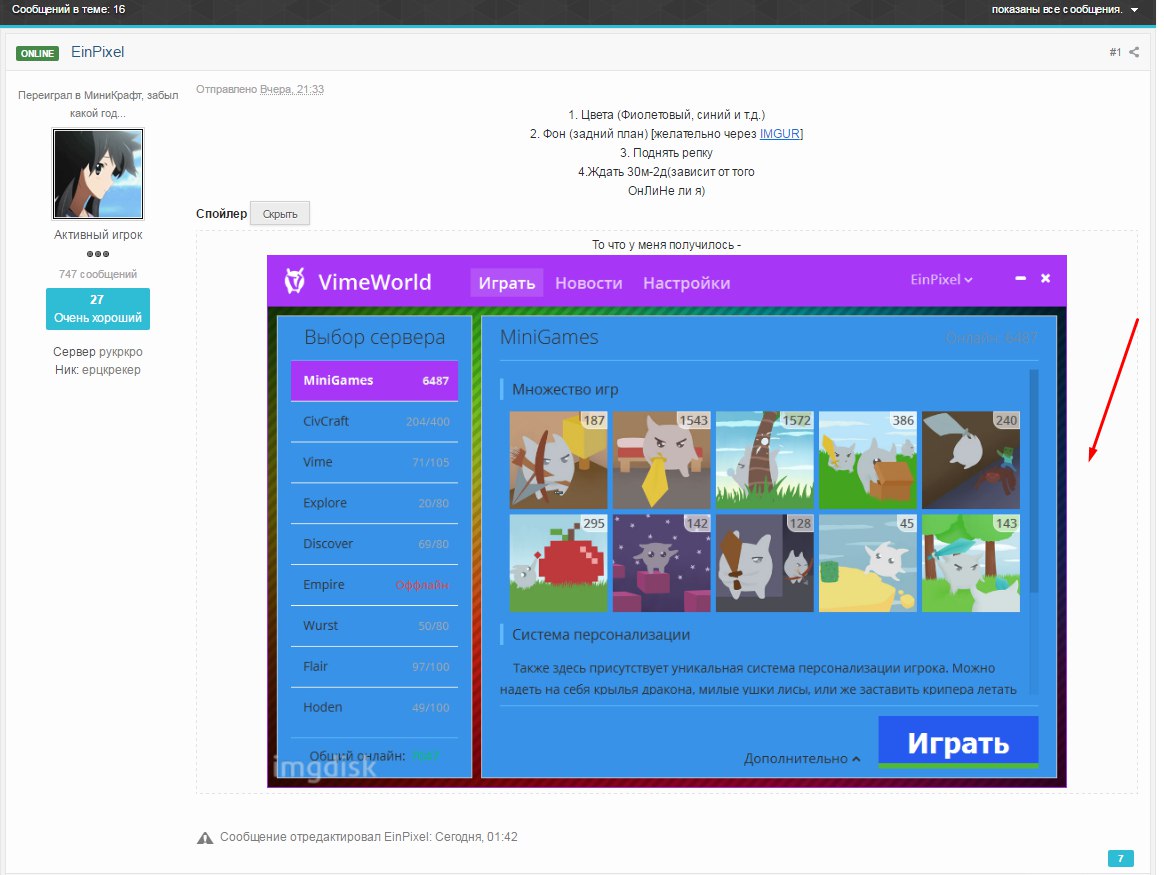Click the Система персонализации heading

click(x=601, y=635)
